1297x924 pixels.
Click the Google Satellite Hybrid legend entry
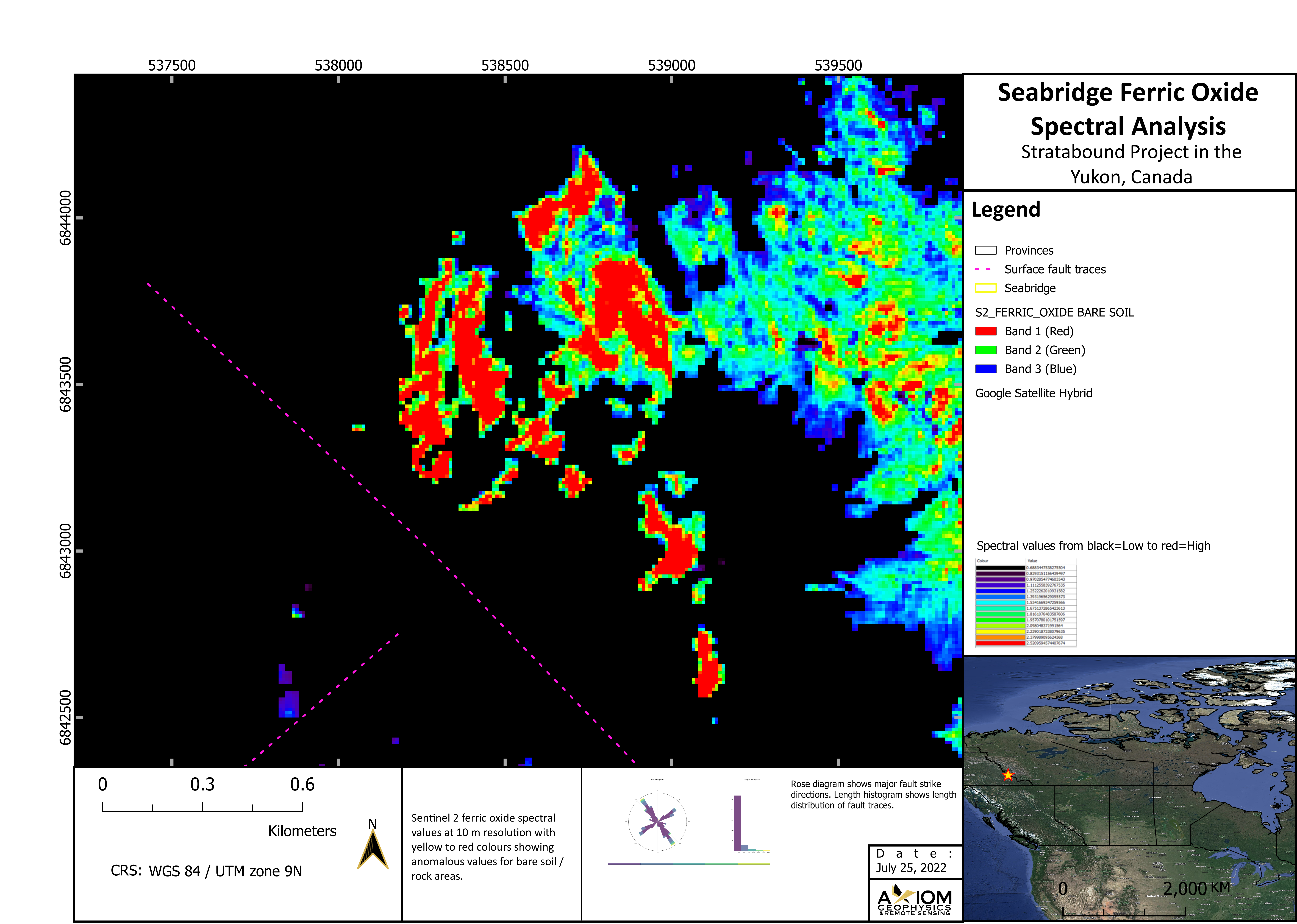pos(1034,393)
